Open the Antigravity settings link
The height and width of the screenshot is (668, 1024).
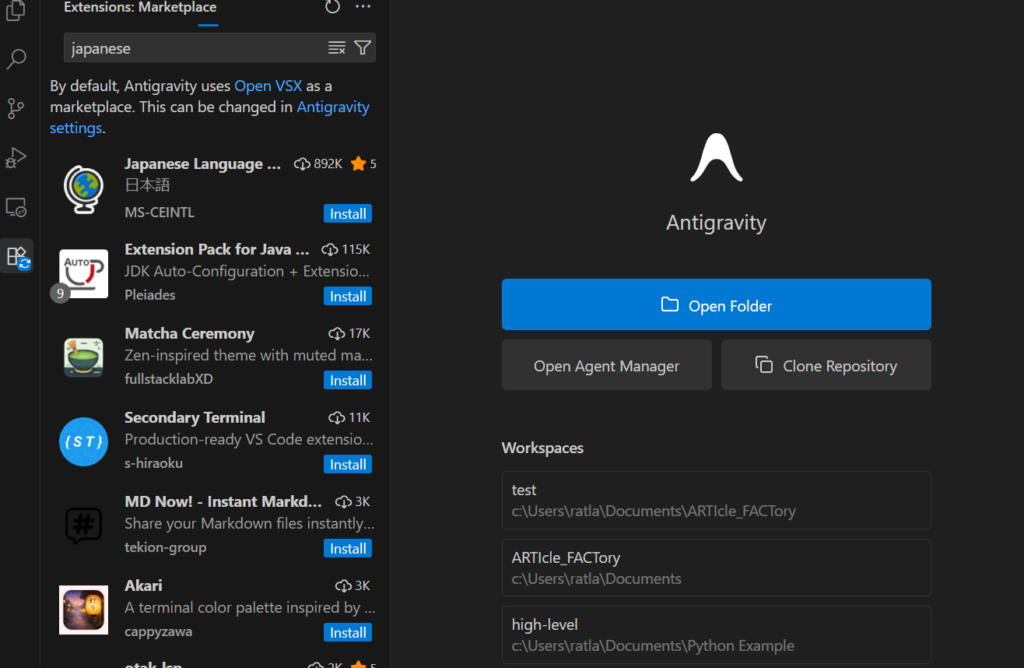pyautogui.click(x=333, y=107)
